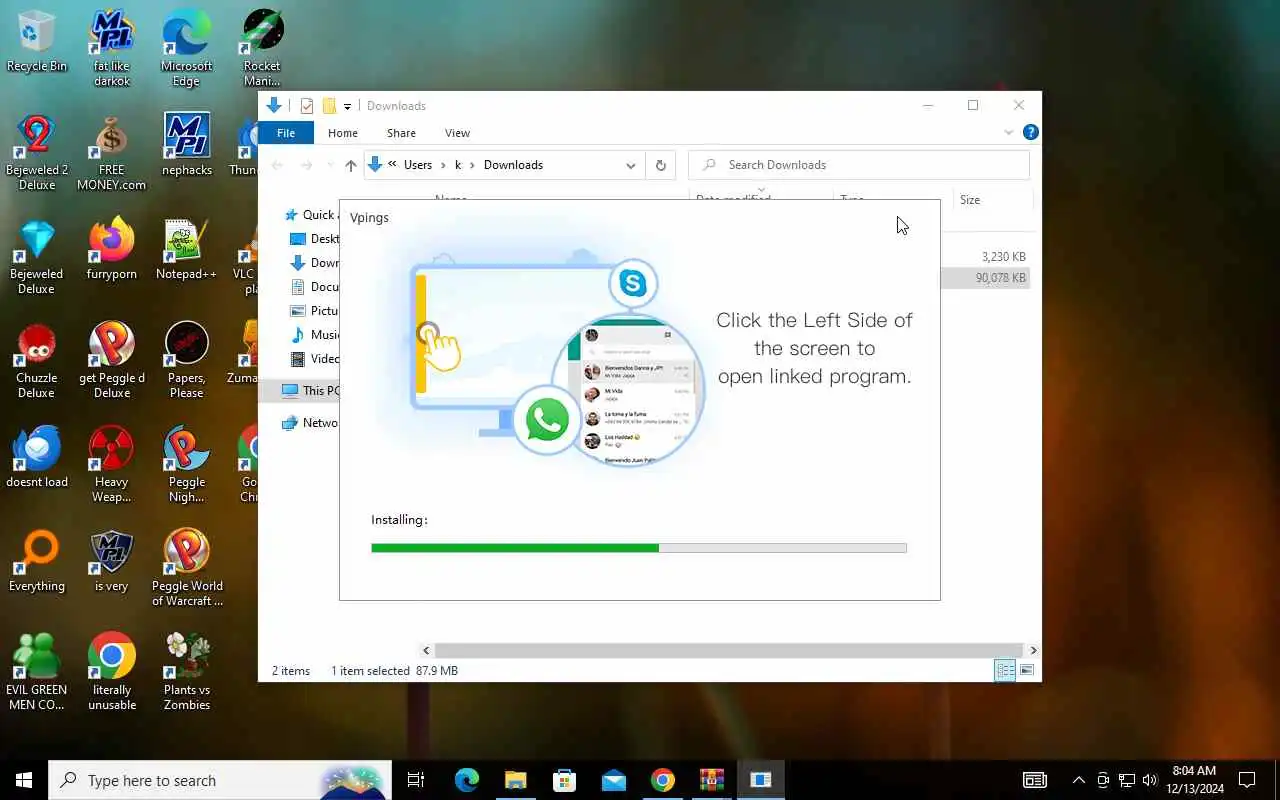The width and height of the screenshot is (1280, 800).
Task: Open the File menu in Explorer
Action: click(x=286, y=133)
